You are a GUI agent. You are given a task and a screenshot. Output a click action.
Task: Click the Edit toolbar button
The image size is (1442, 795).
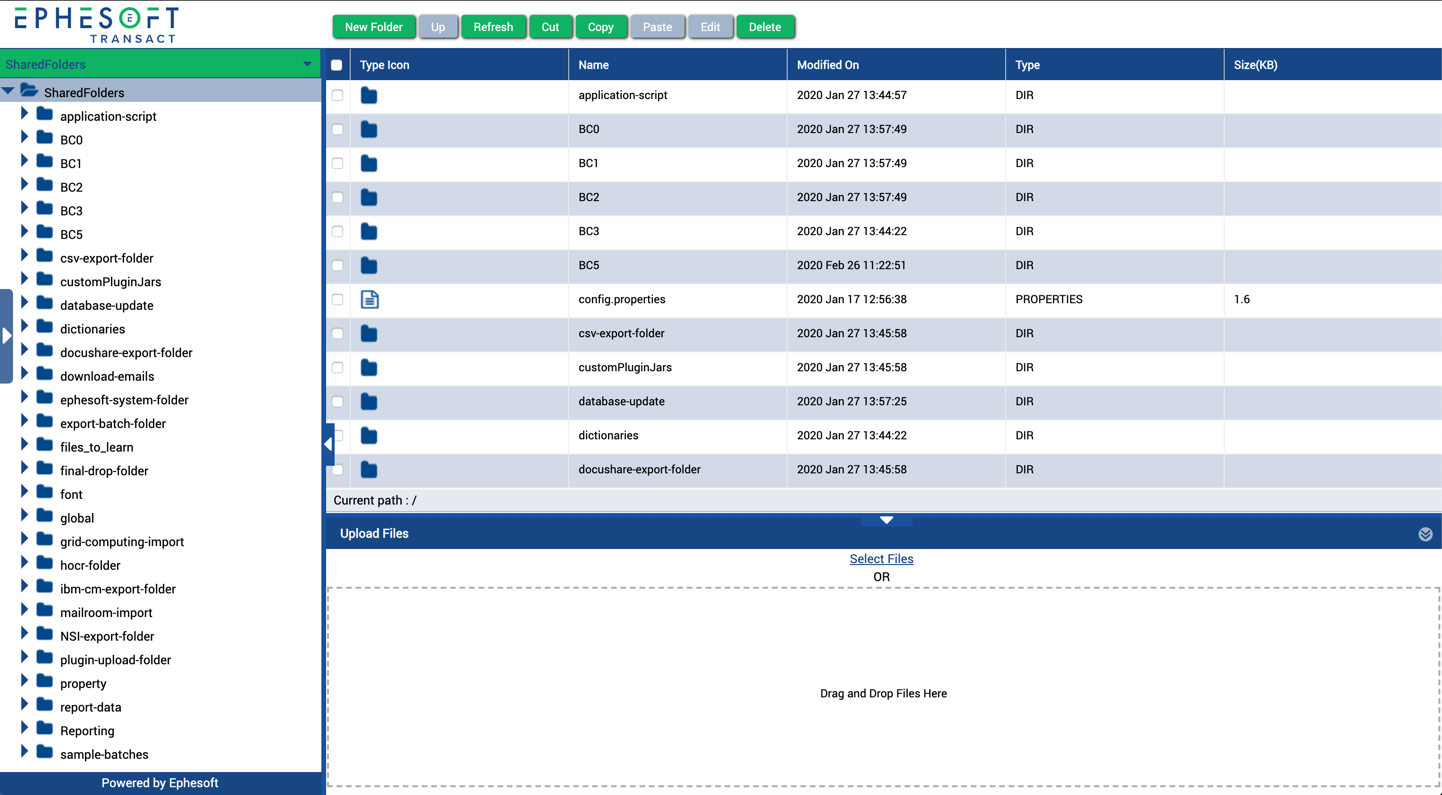point(710,27)
